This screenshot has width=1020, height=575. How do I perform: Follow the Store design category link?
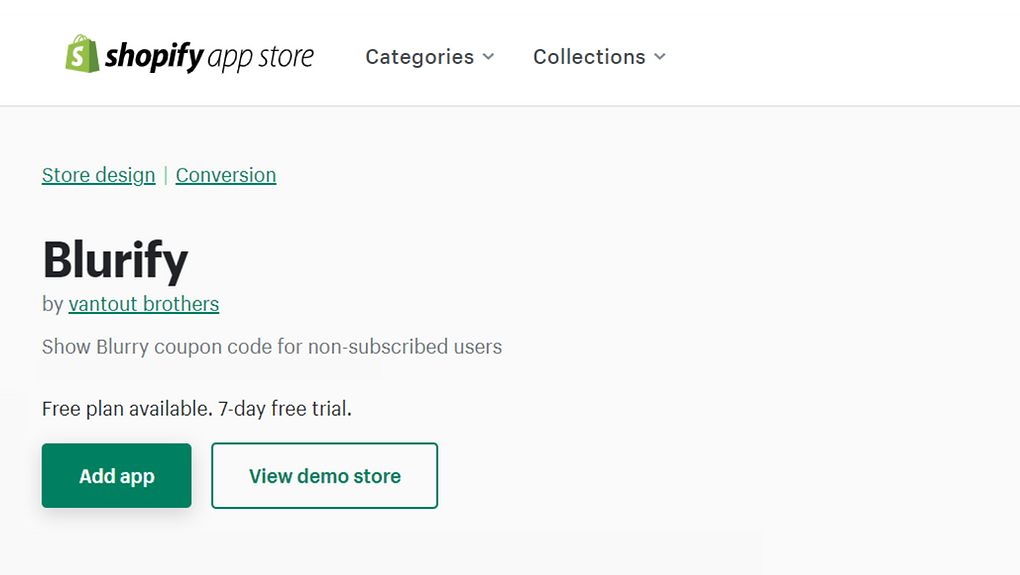coord(98,175)
